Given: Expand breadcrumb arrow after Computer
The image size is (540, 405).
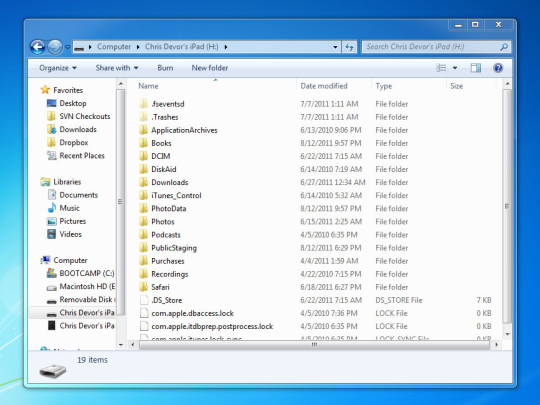Looking at the screenshot, I should coord(138,47).
